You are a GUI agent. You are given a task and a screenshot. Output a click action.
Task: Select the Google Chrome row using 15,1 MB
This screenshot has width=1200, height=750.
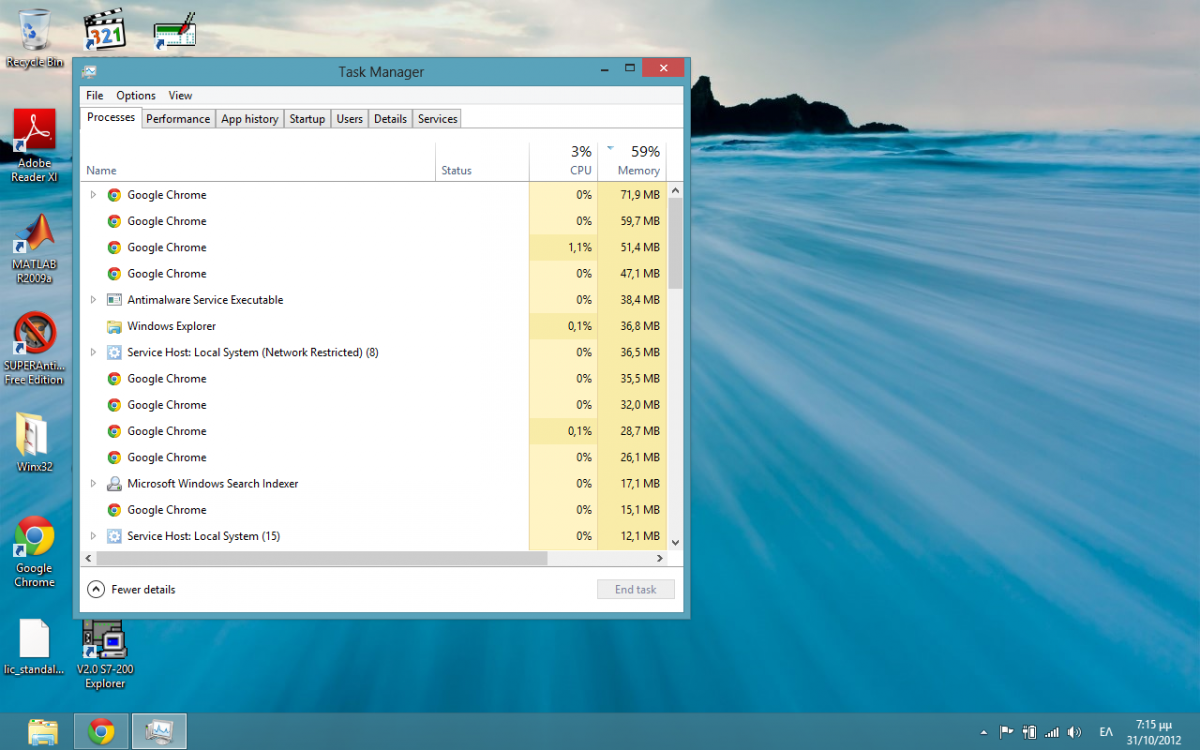tap(374, 510)
